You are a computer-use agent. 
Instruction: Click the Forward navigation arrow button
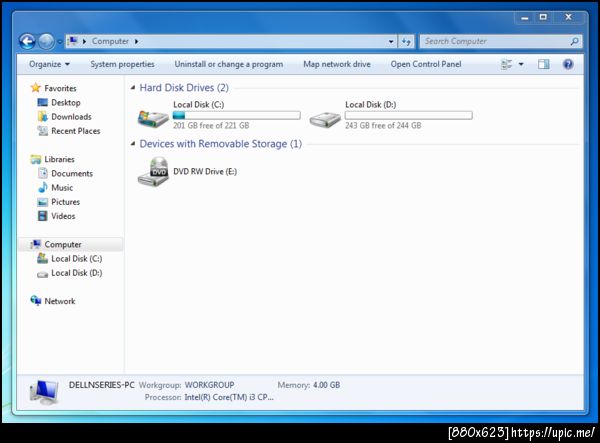tap(46, 41)
